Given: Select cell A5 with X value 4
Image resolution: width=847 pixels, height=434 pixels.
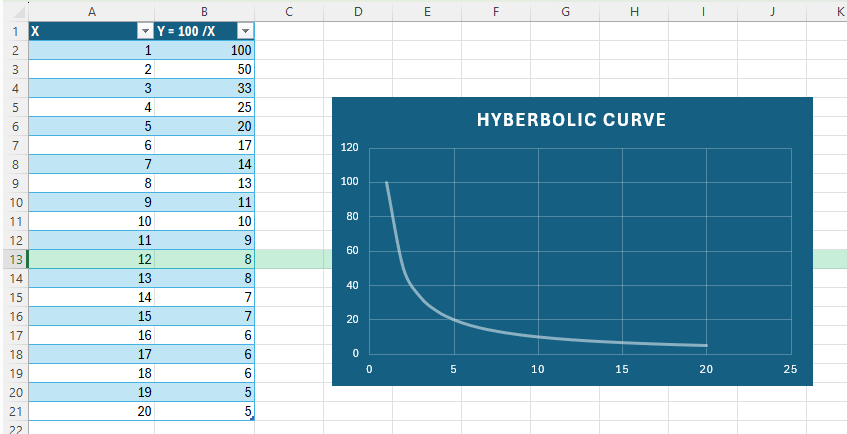Looking at the screenshot, I should [91, 107].
